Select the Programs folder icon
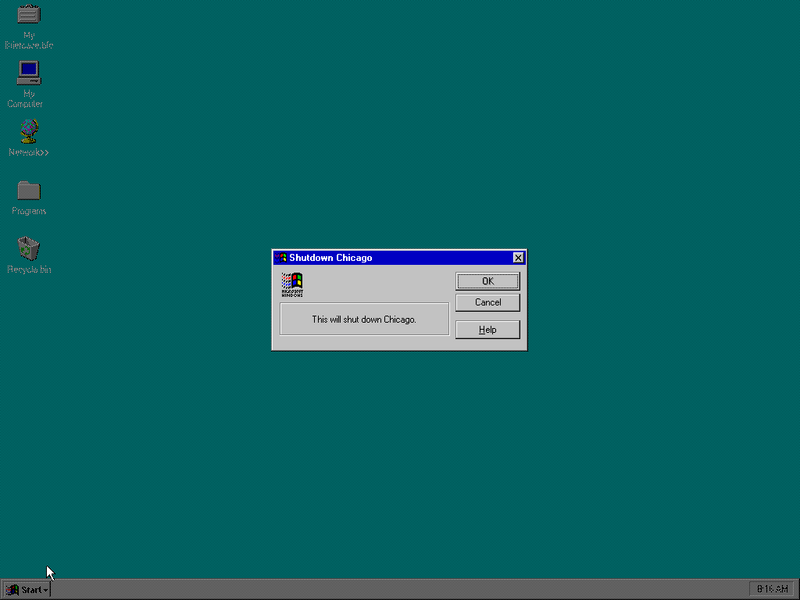Viewport: 800px width, 600px height. (x=29, y=190)
